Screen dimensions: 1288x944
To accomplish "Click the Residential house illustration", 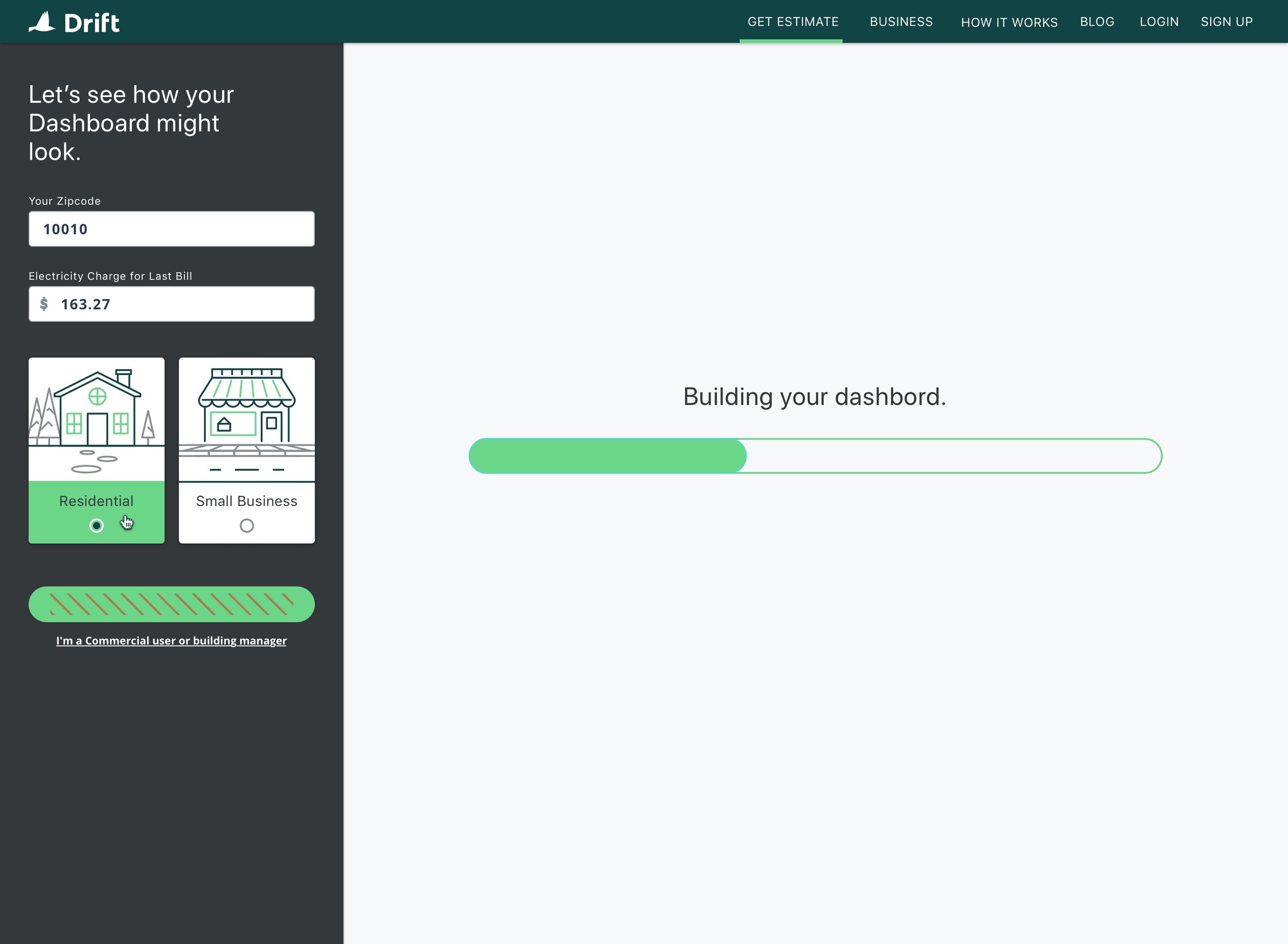I will [x=97, y=420].
